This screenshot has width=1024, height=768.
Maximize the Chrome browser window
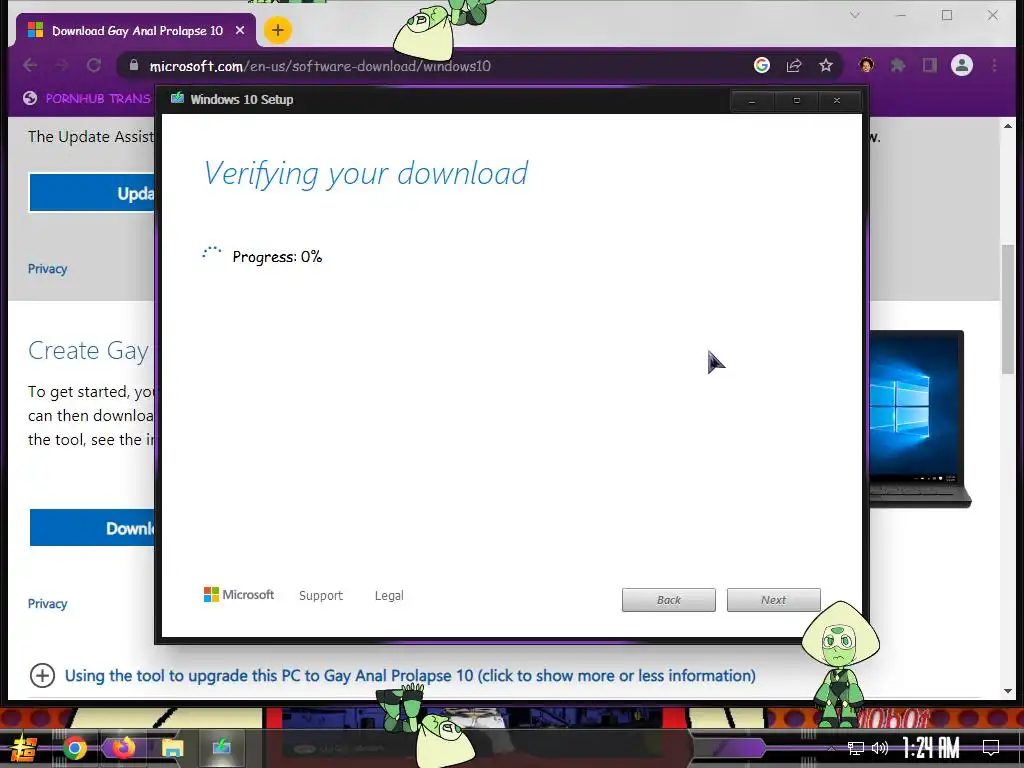pyautogui.click(x=947, y=15)
